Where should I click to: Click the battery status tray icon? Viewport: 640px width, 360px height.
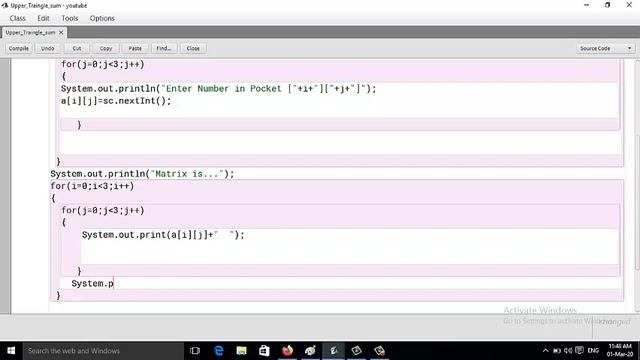(x=557, y=351)
